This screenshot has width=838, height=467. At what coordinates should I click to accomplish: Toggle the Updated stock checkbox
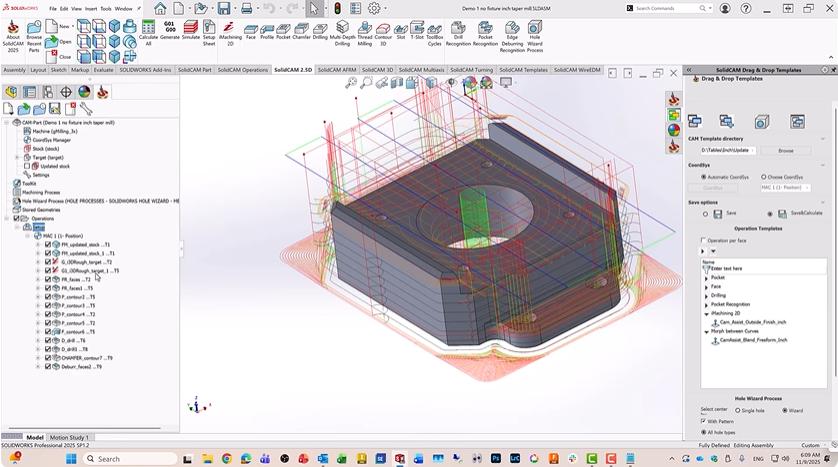pyautogui.click(x=27, y=166)
